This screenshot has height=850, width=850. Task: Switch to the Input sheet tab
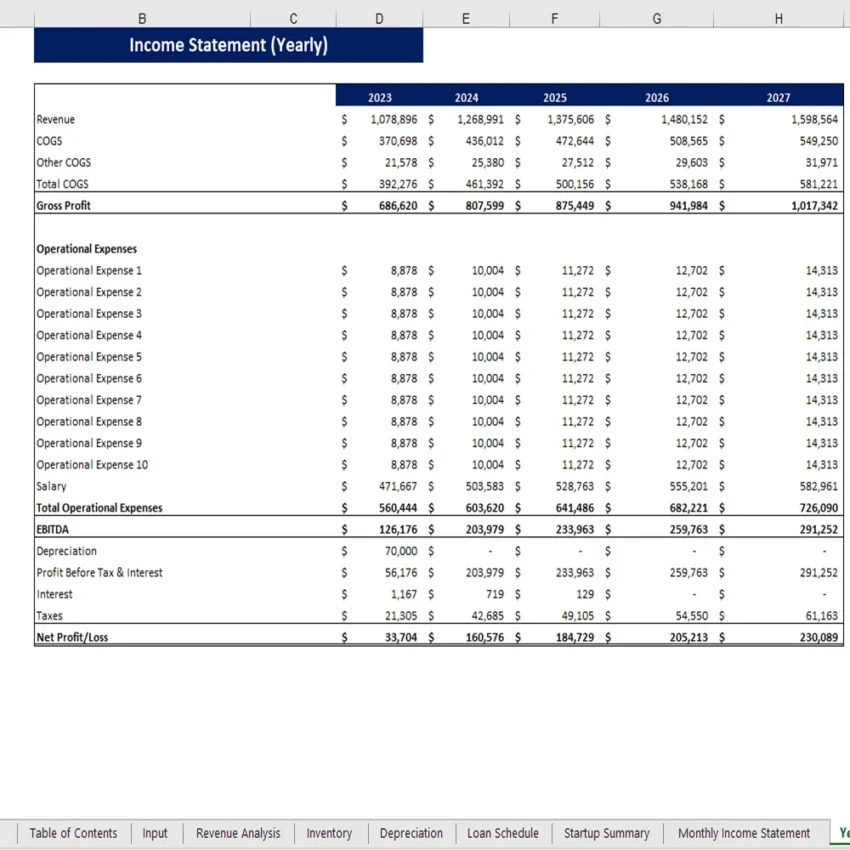[x=155, y=833]
